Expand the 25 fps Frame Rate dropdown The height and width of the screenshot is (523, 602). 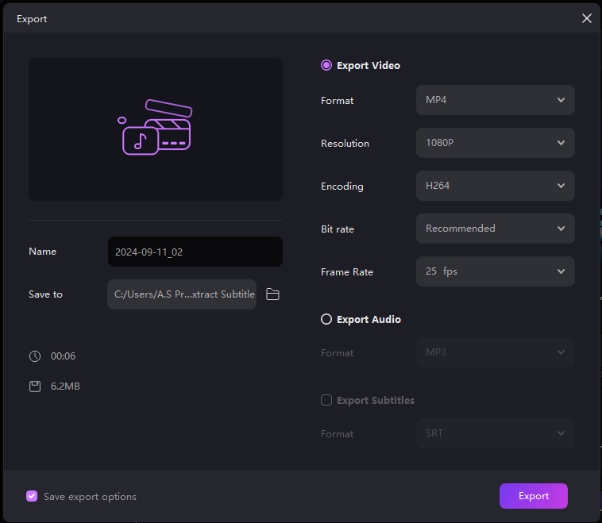pos(495,272)
